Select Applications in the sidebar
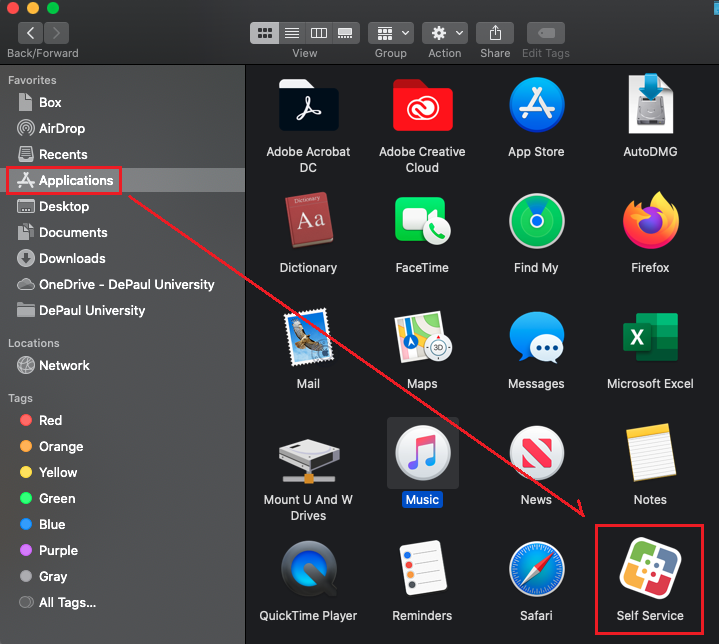719x644 pixels. tap(75, 180)
